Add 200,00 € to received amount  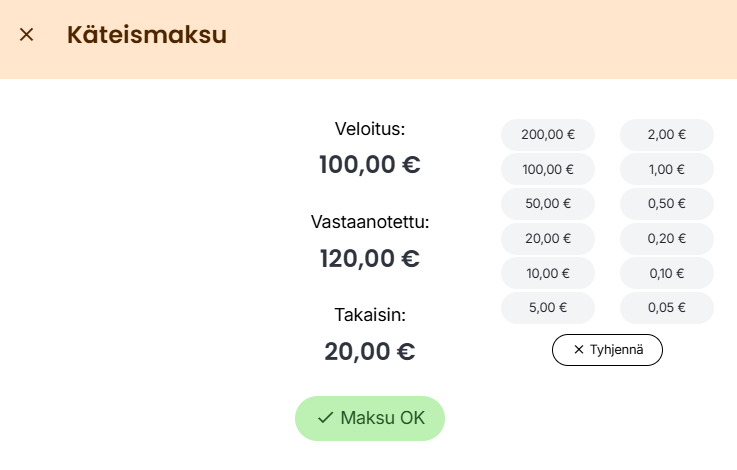[x=547, y=134]
